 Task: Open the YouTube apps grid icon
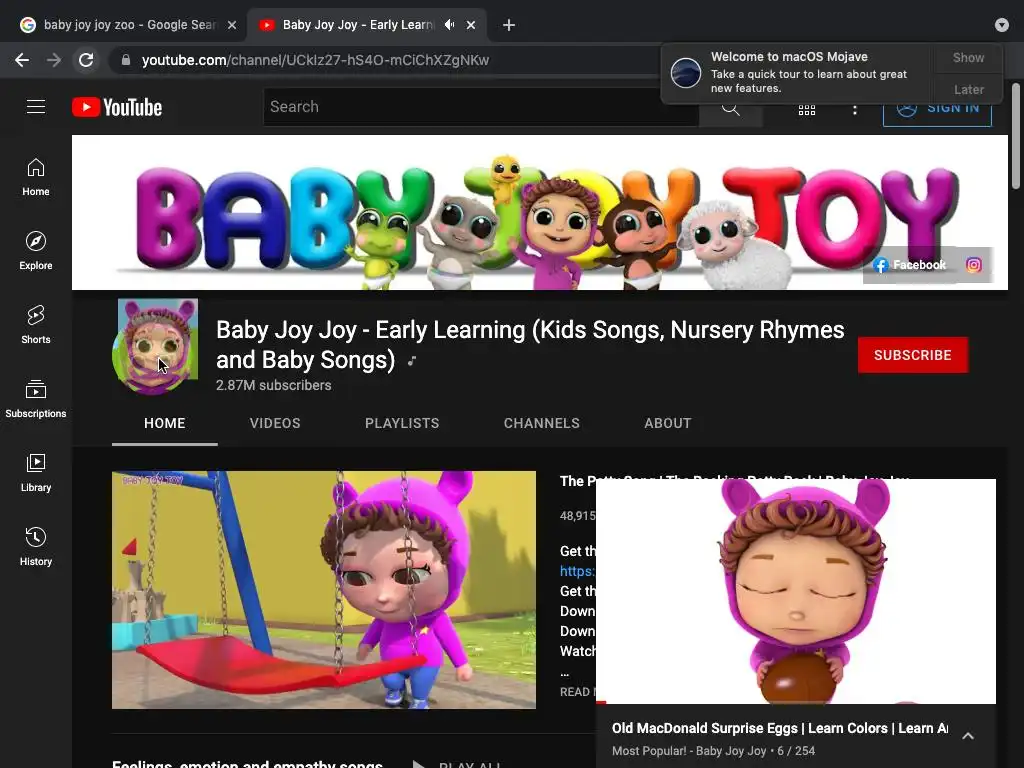tap(807, 109)
